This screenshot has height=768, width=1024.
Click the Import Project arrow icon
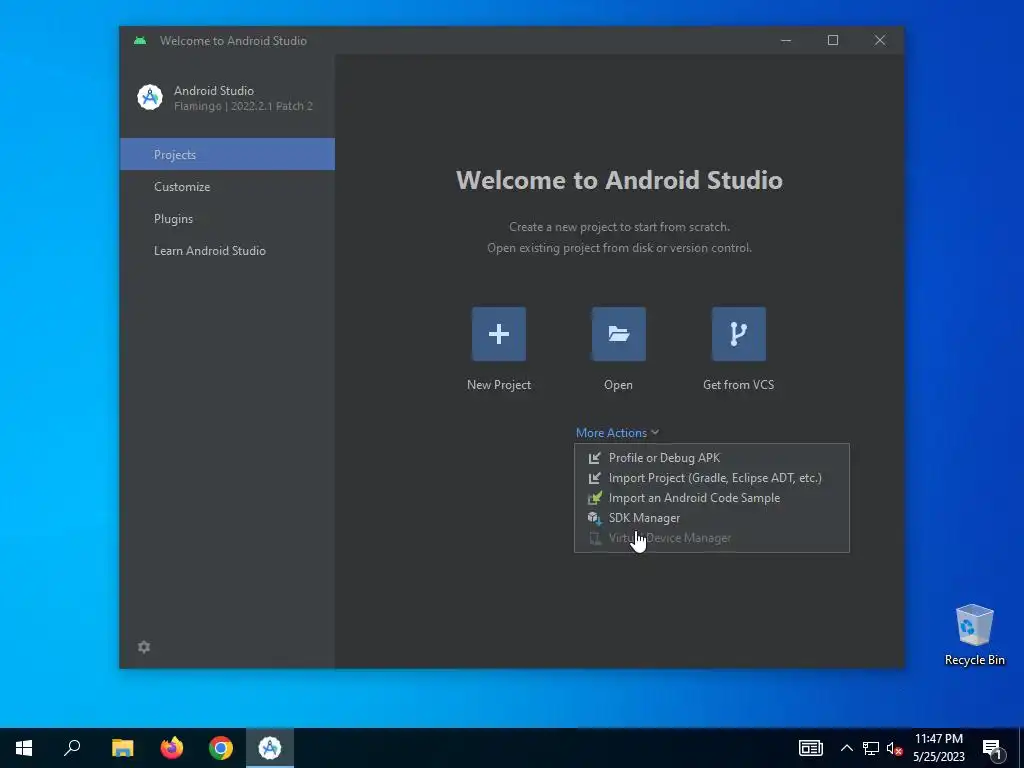(594, 478)
